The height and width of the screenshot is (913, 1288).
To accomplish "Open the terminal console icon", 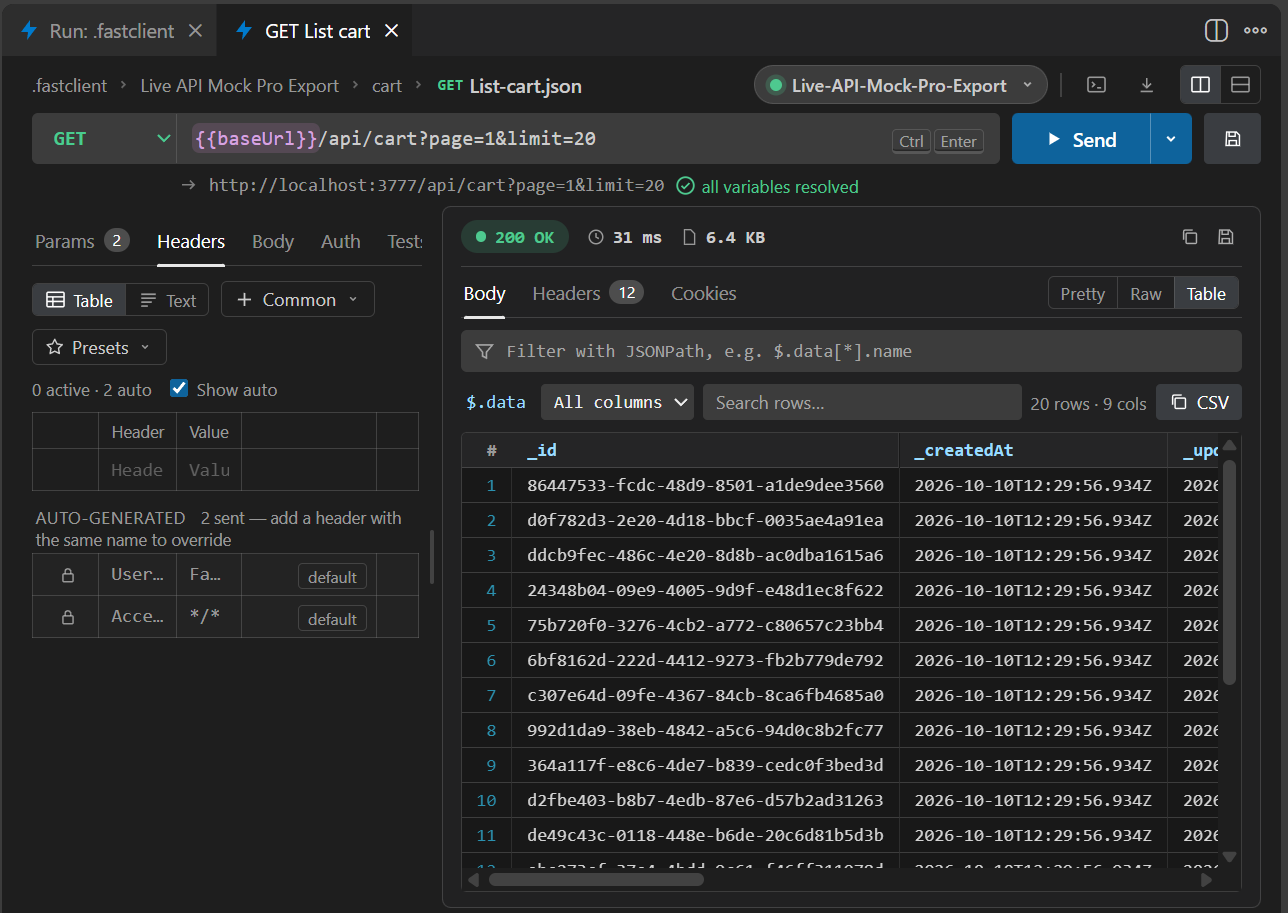I will point(1097,85).
